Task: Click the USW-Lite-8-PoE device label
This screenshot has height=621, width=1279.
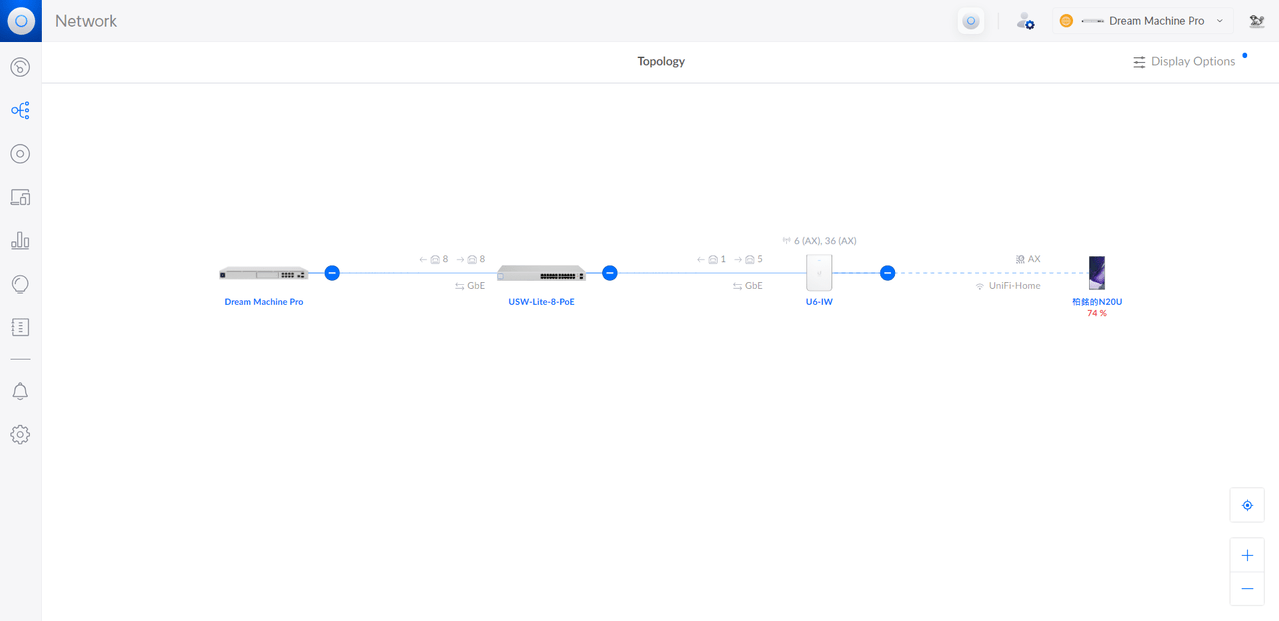Action: pyautogui.click(x=541, y=302)
